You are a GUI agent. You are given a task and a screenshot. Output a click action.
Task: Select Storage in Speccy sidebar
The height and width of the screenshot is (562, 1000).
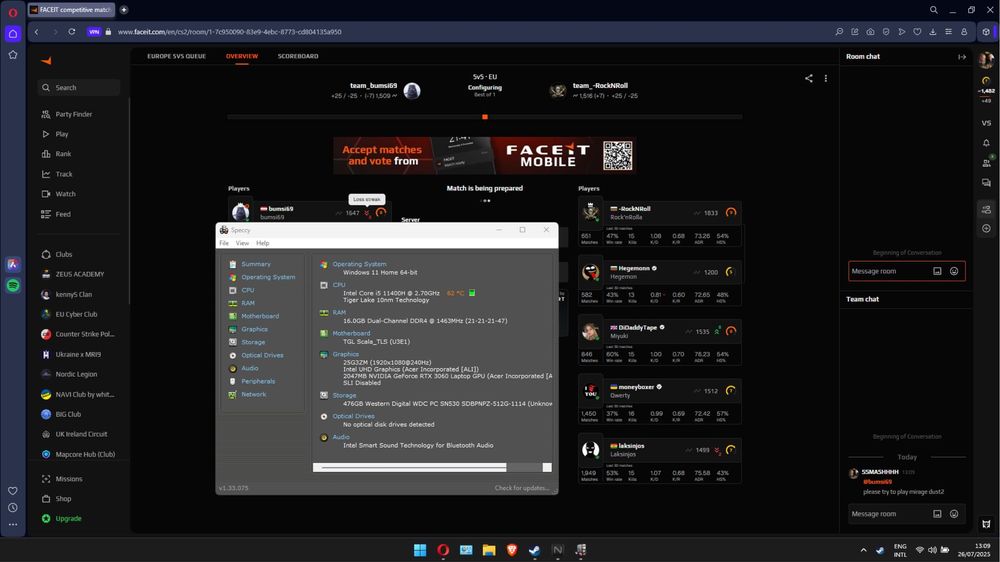tap(253, 343)
